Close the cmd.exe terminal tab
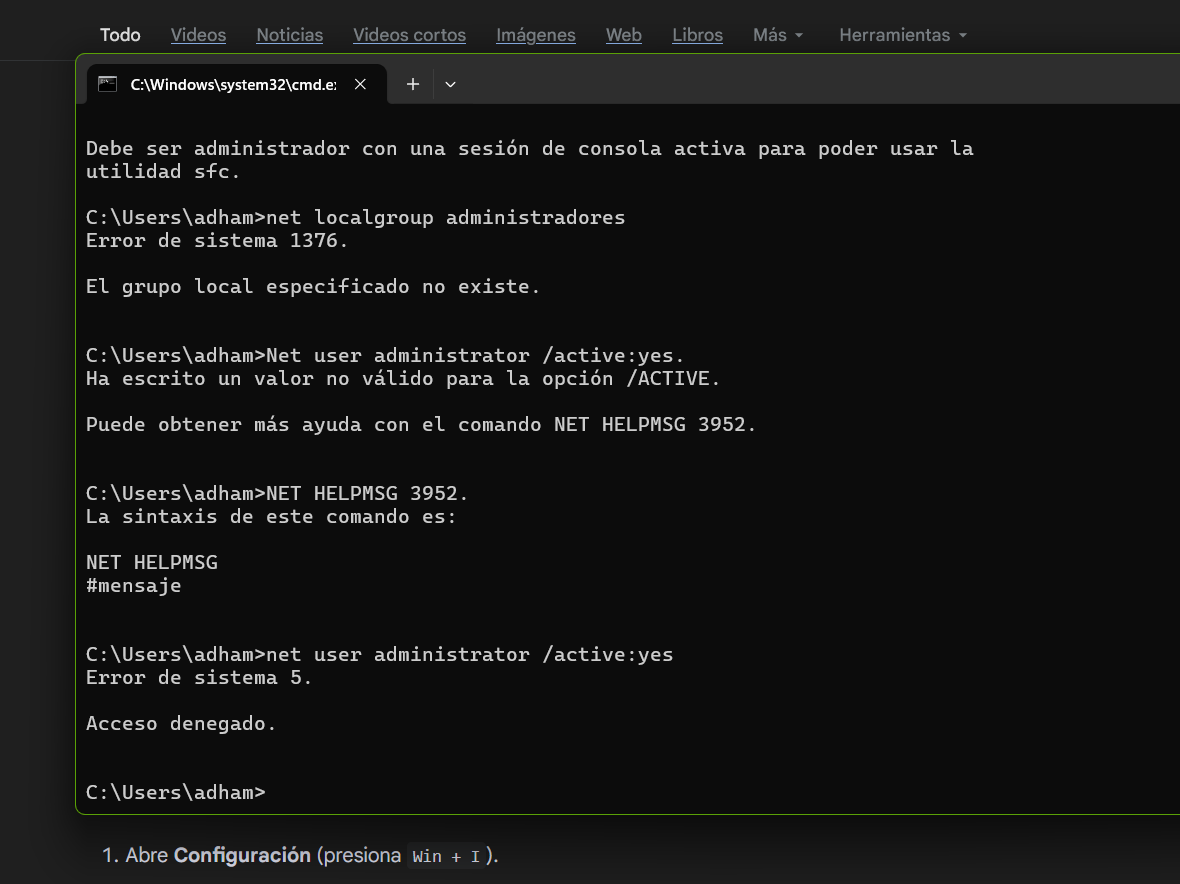Screen dimensions: 1180x884 tap(360, 84)
